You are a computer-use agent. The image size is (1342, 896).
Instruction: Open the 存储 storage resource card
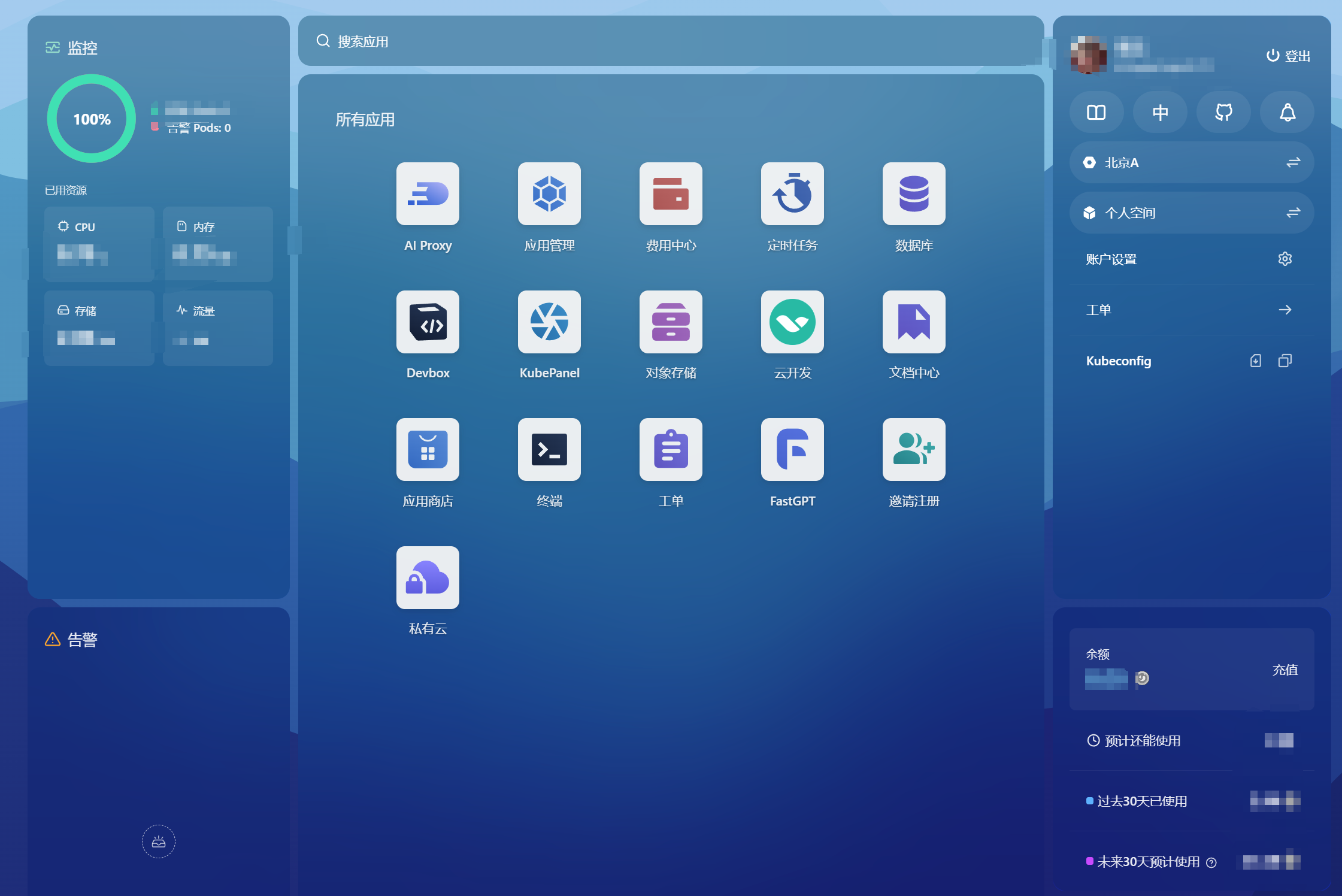point(99,328)
